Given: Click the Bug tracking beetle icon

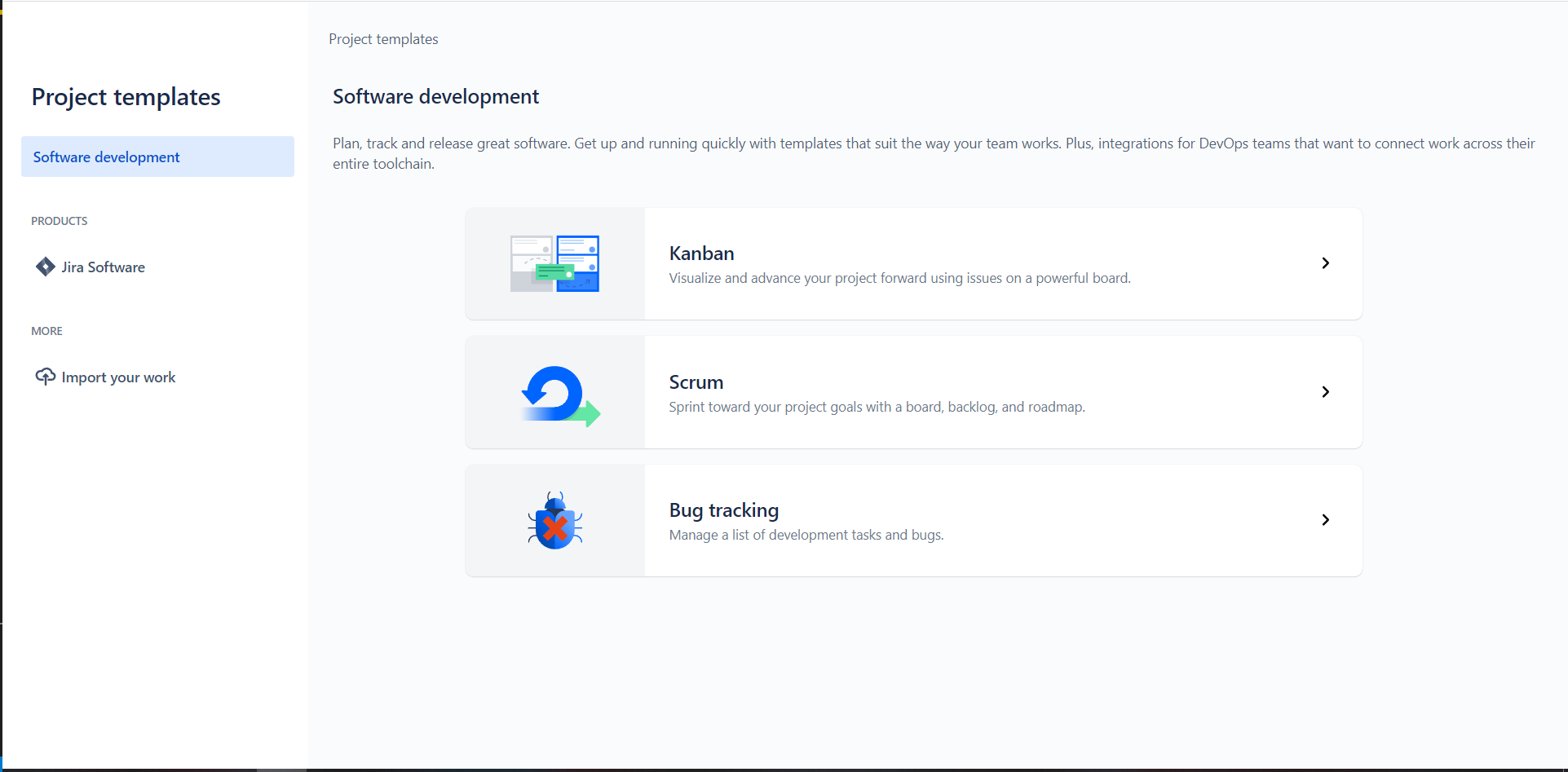Looking at the screenshot, I should click(555, 521).
